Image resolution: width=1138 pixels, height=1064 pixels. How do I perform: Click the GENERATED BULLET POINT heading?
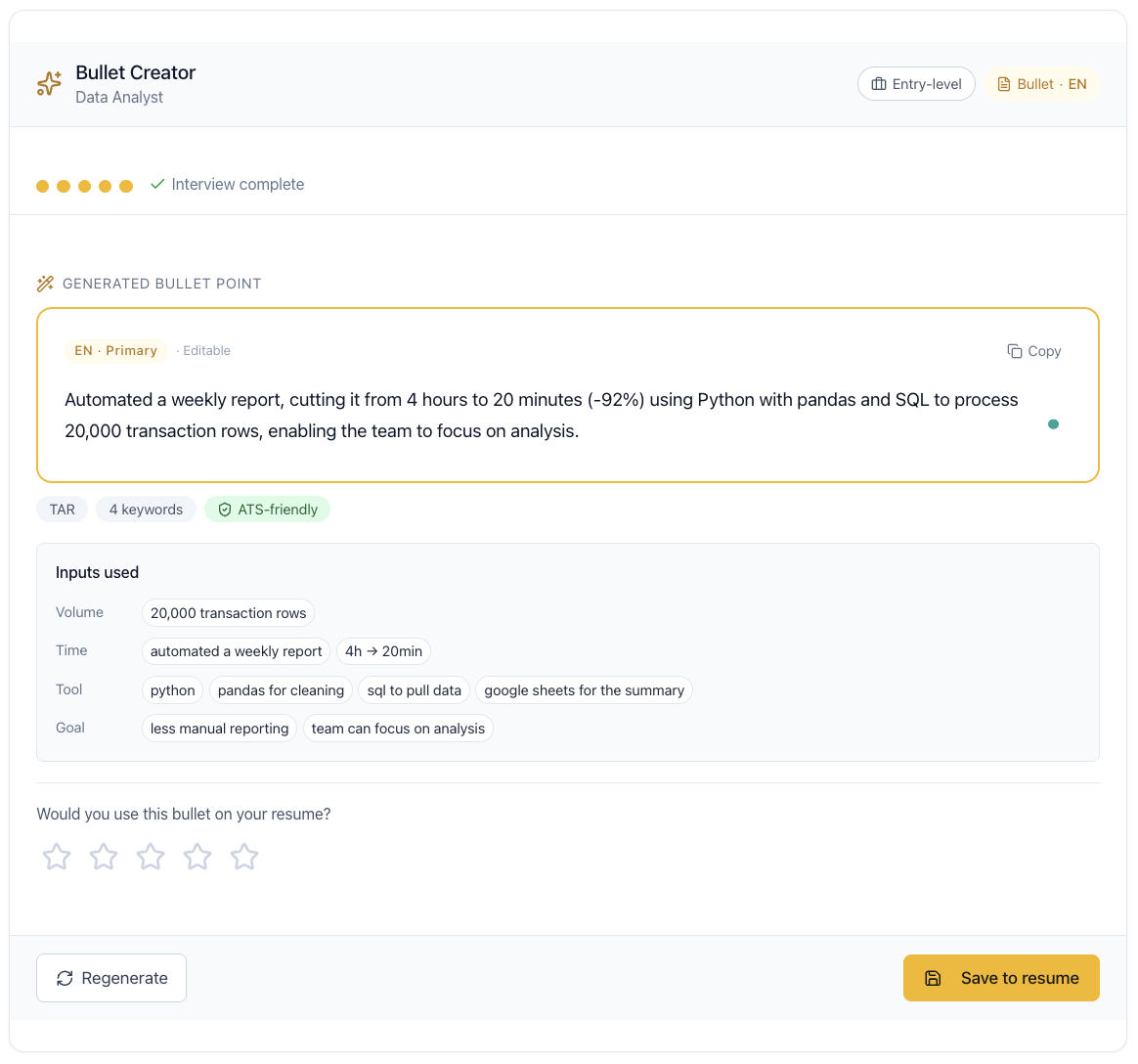click(x=162, y=284)
